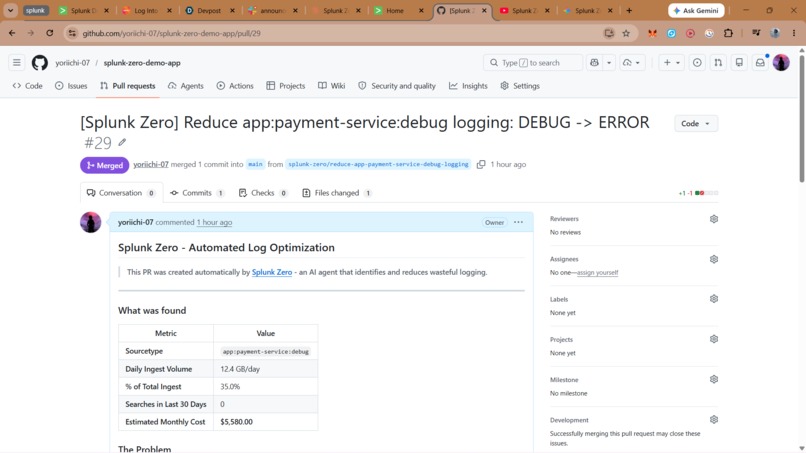Open pull requests icon in header
The height and width of the screenshot is (453, 806).
point(718,63)
